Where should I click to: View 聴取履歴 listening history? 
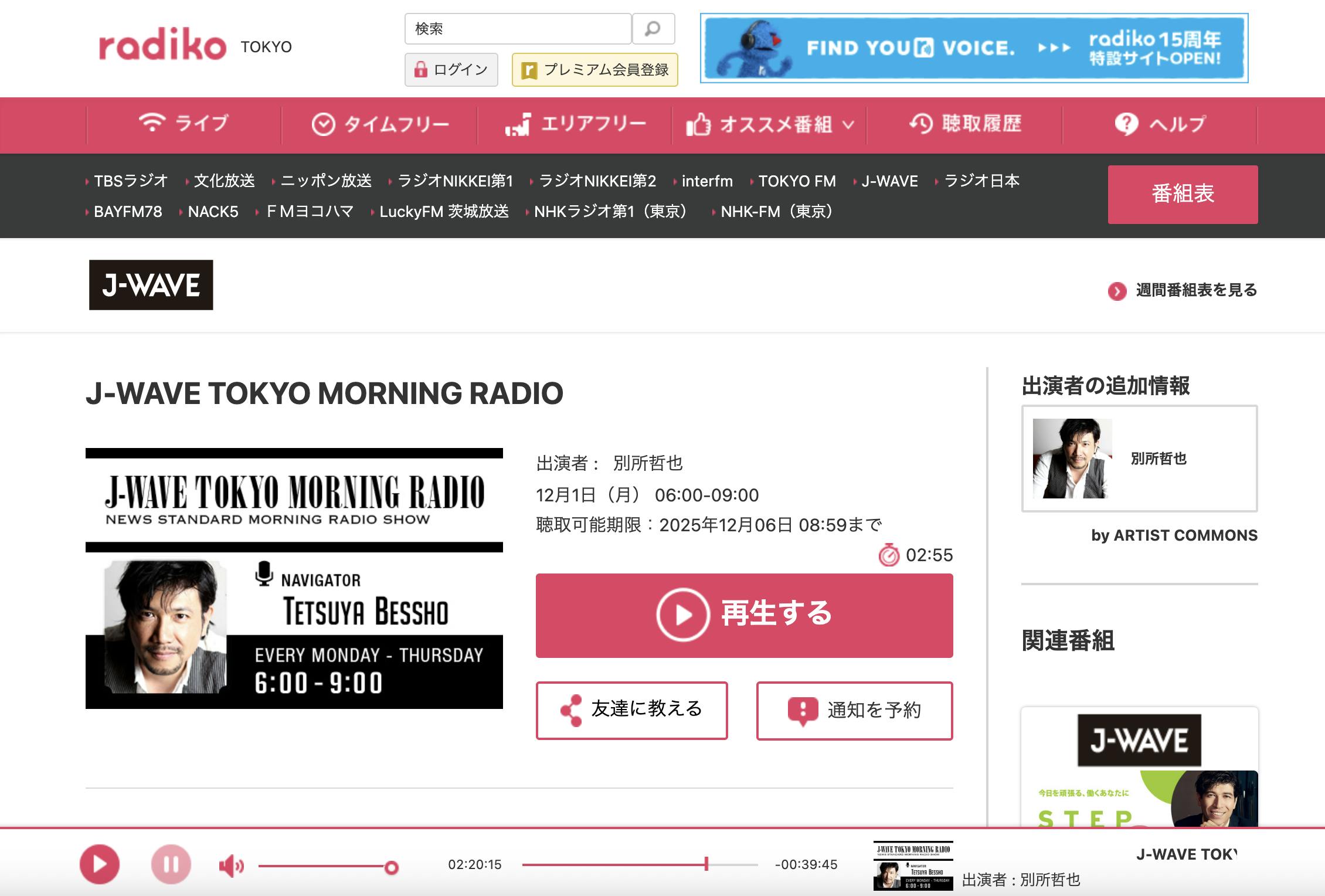(964, 124)
